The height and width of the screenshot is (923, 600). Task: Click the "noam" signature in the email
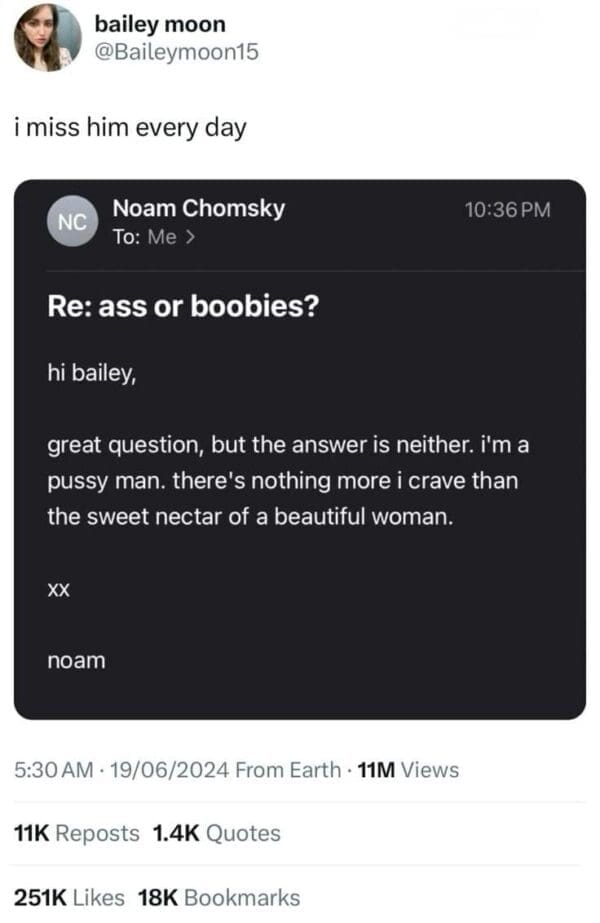pyautogui.click(x=76, y=661)
